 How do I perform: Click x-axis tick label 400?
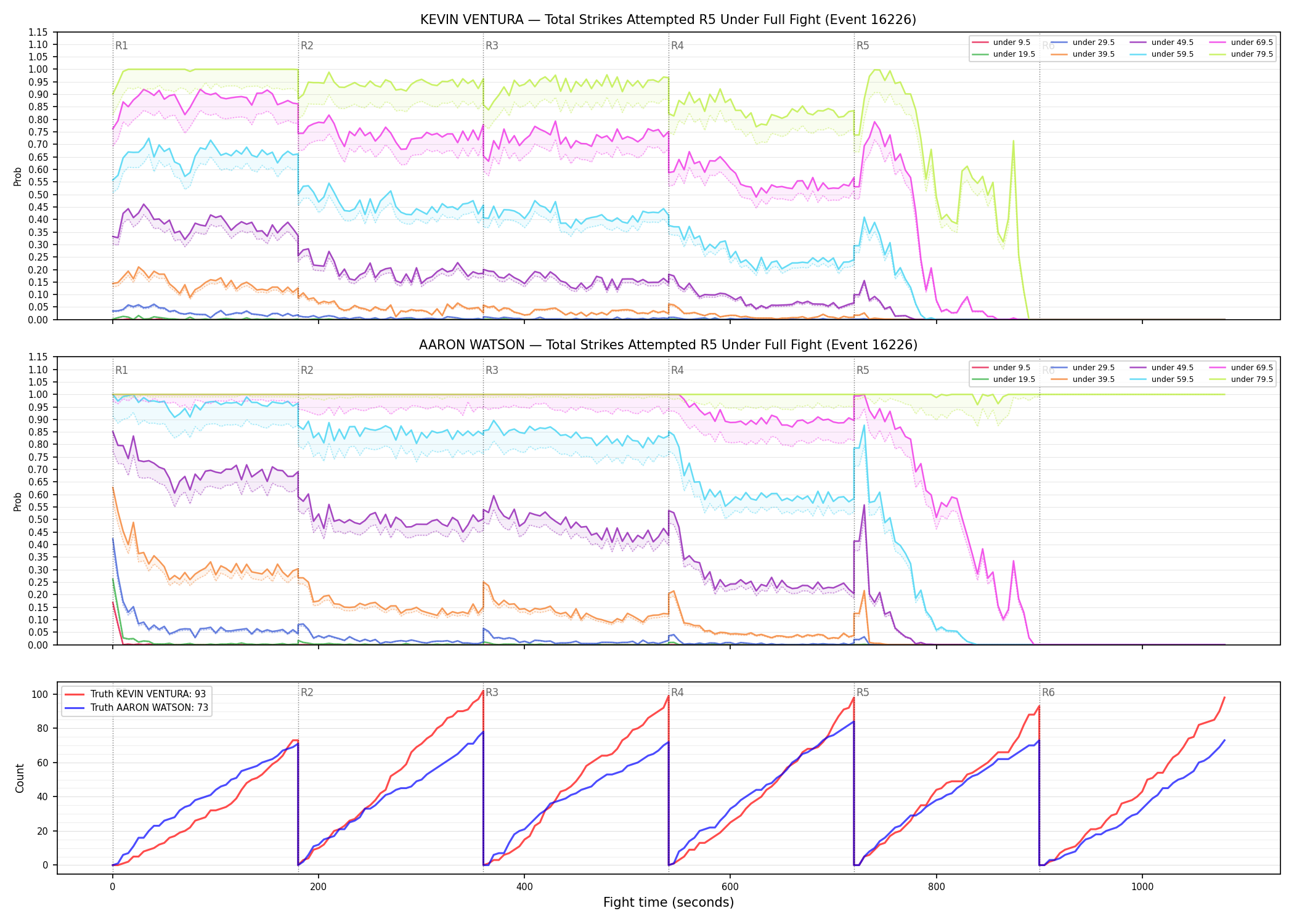(x=524, y=886)
